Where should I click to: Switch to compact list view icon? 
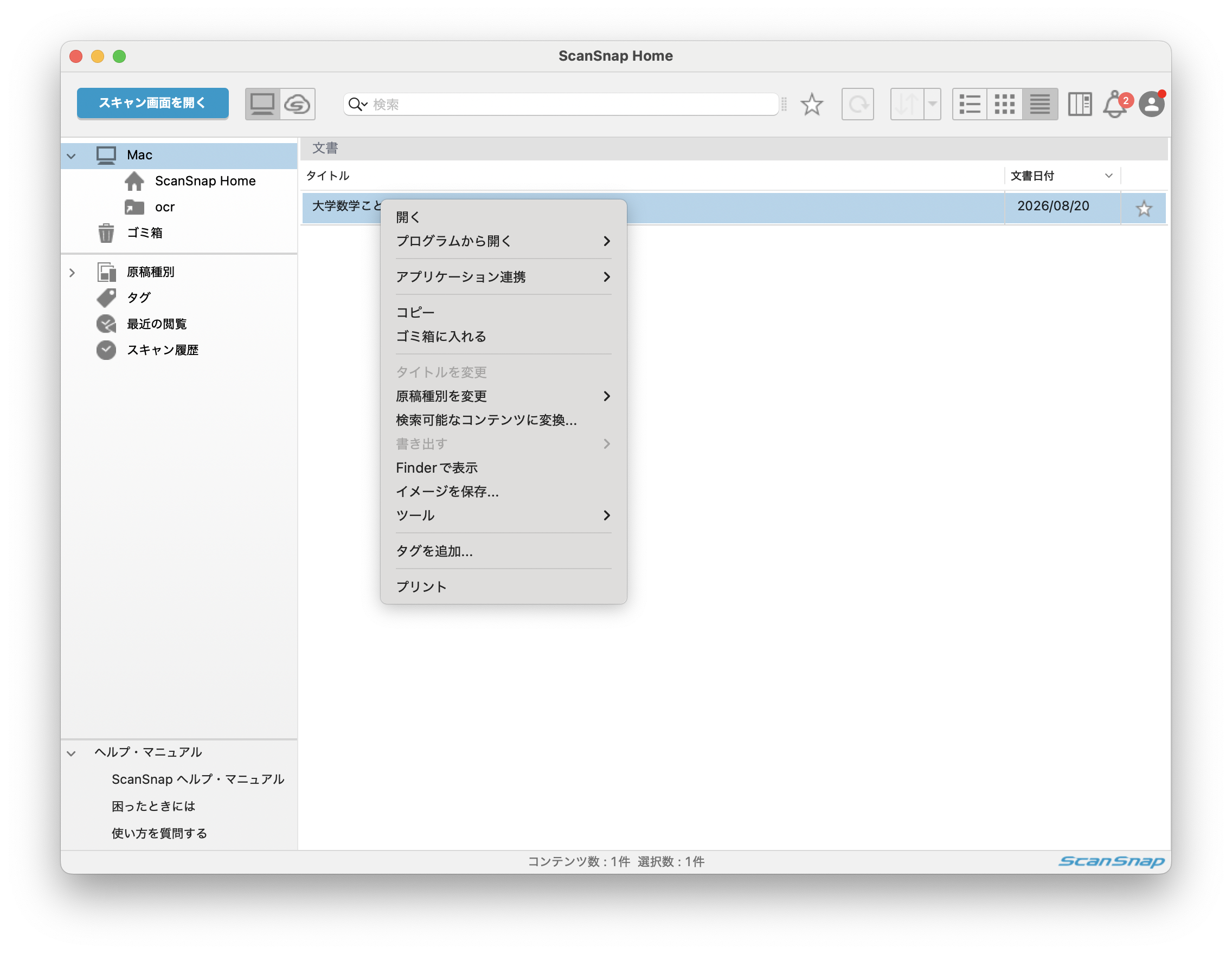pyautogui.click(x=1039, y=104)
